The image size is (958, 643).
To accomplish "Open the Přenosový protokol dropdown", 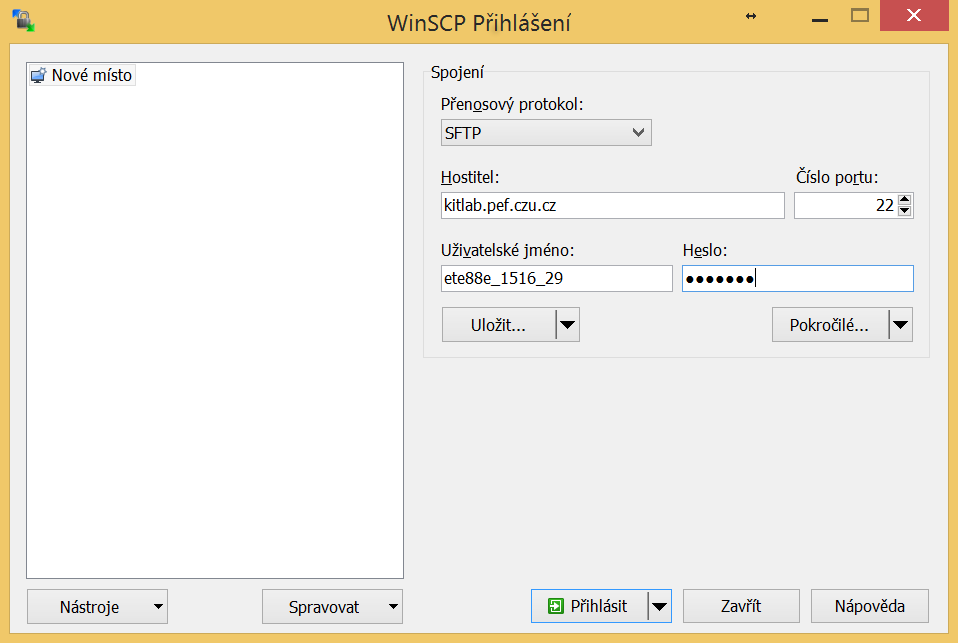I will (x=638, y=132).
